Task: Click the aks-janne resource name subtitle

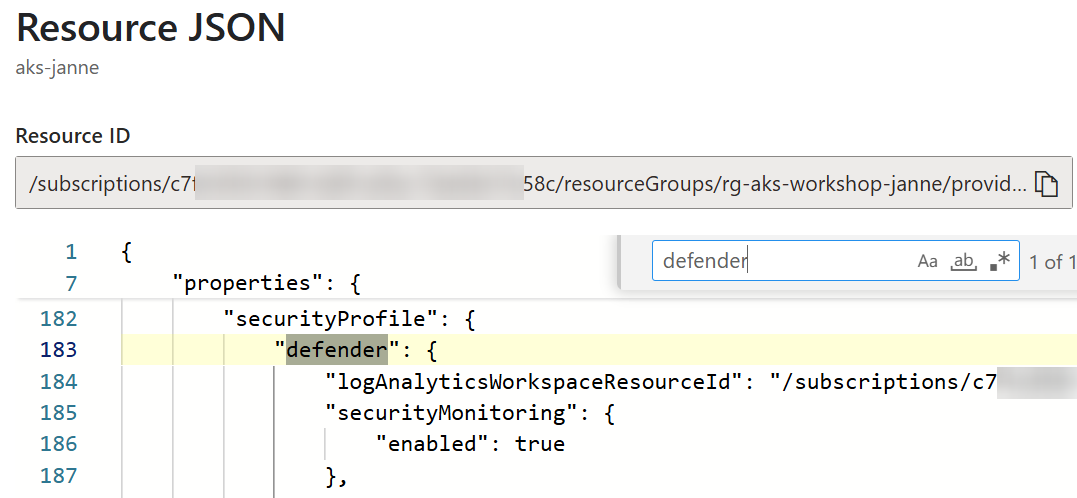Action: point(57,68)
